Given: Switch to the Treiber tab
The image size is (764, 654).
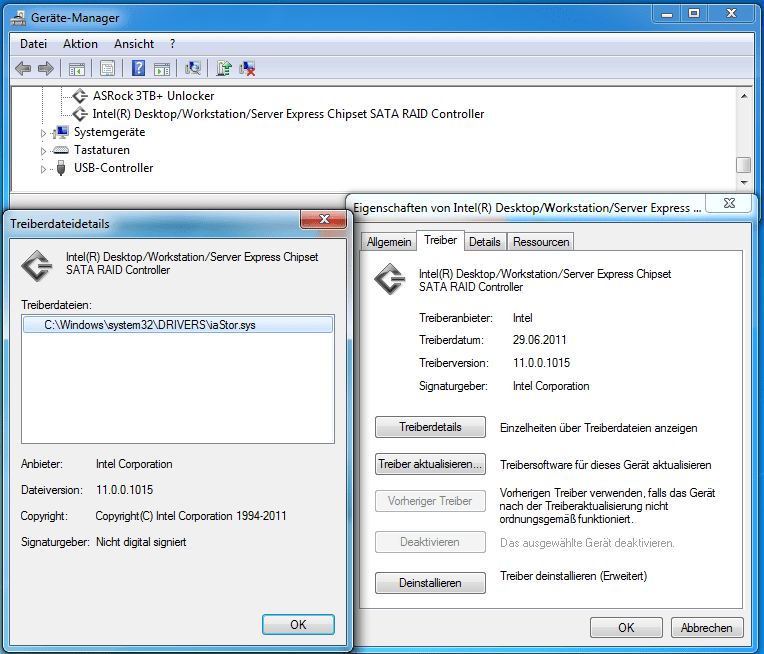Looking at the screenshot, I should tap(440, 240).
